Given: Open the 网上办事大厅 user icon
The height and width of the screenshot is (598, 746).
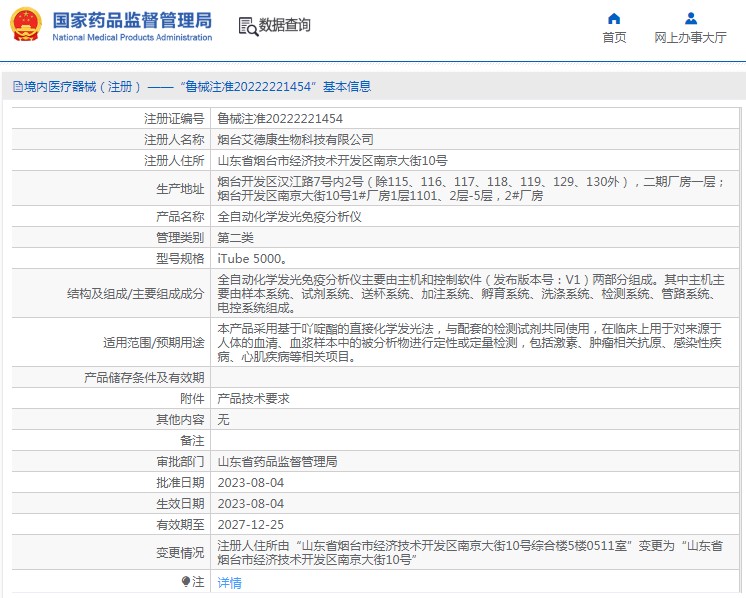Looking at the screenshot, I should coord(691,19).
